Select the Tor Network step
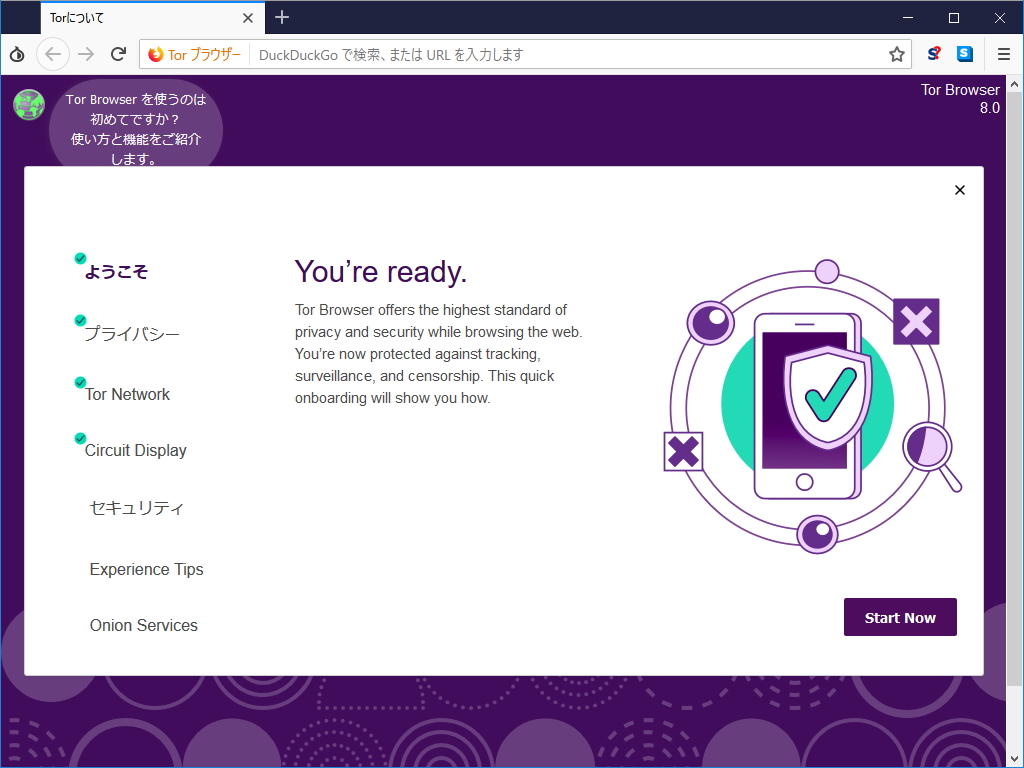This screenshot has height=768, width=1024. pyautogui.click(x=126, y=394)
